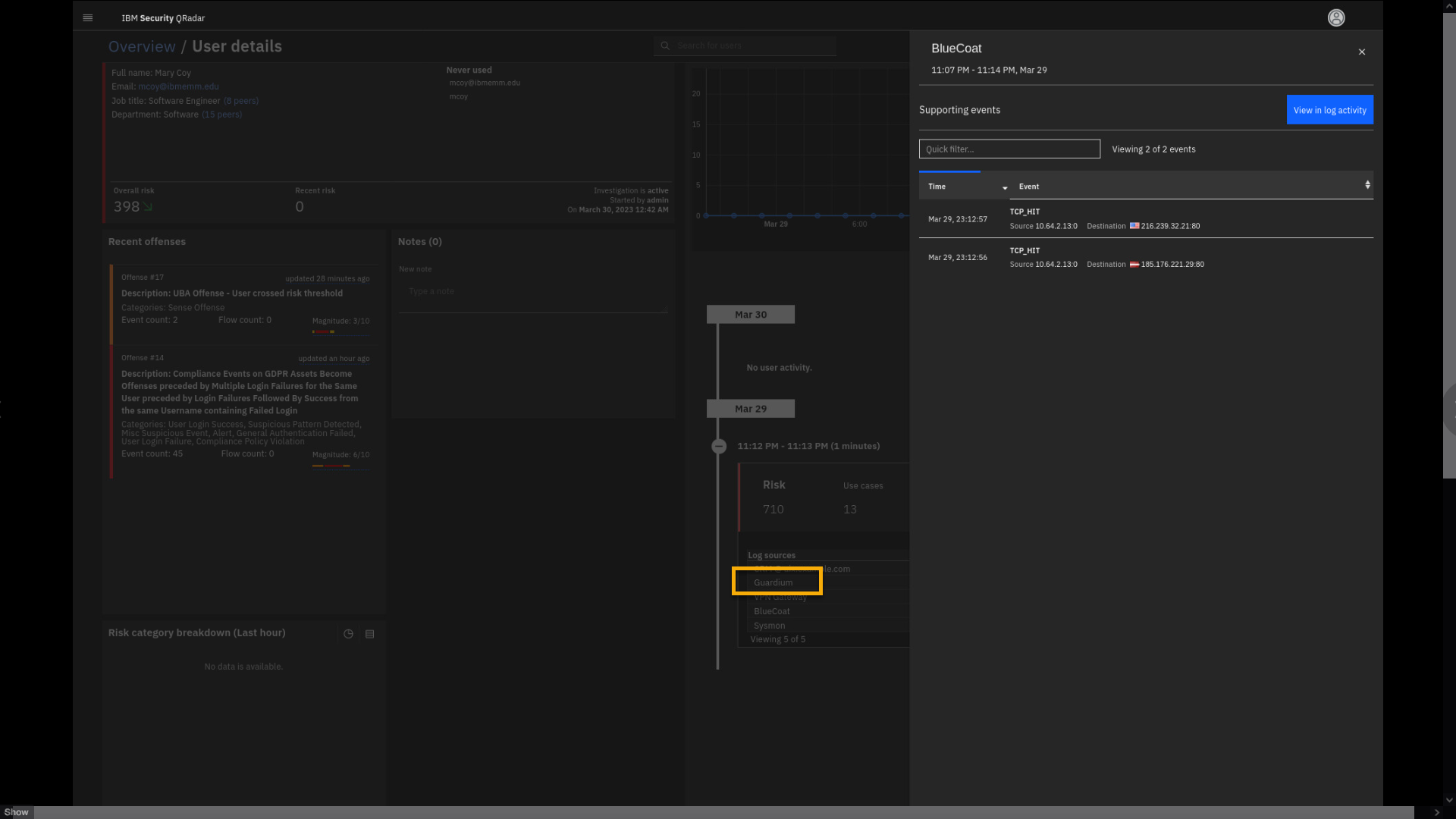Select the Sysmon log source

pos(770,626)
